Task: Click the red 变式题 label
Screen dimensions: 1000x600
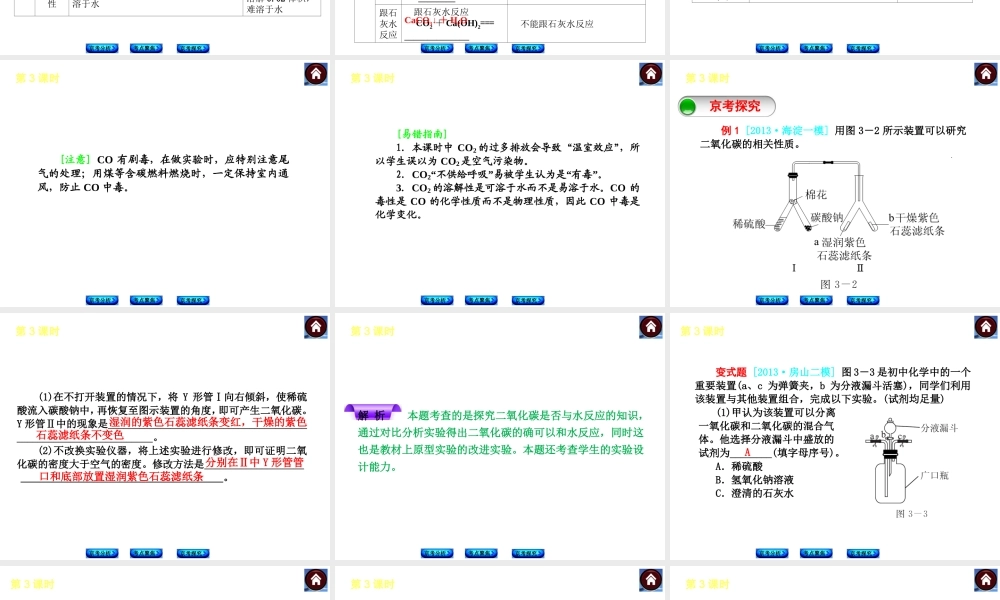Action: pyautogui.click(x=731, y=372)
